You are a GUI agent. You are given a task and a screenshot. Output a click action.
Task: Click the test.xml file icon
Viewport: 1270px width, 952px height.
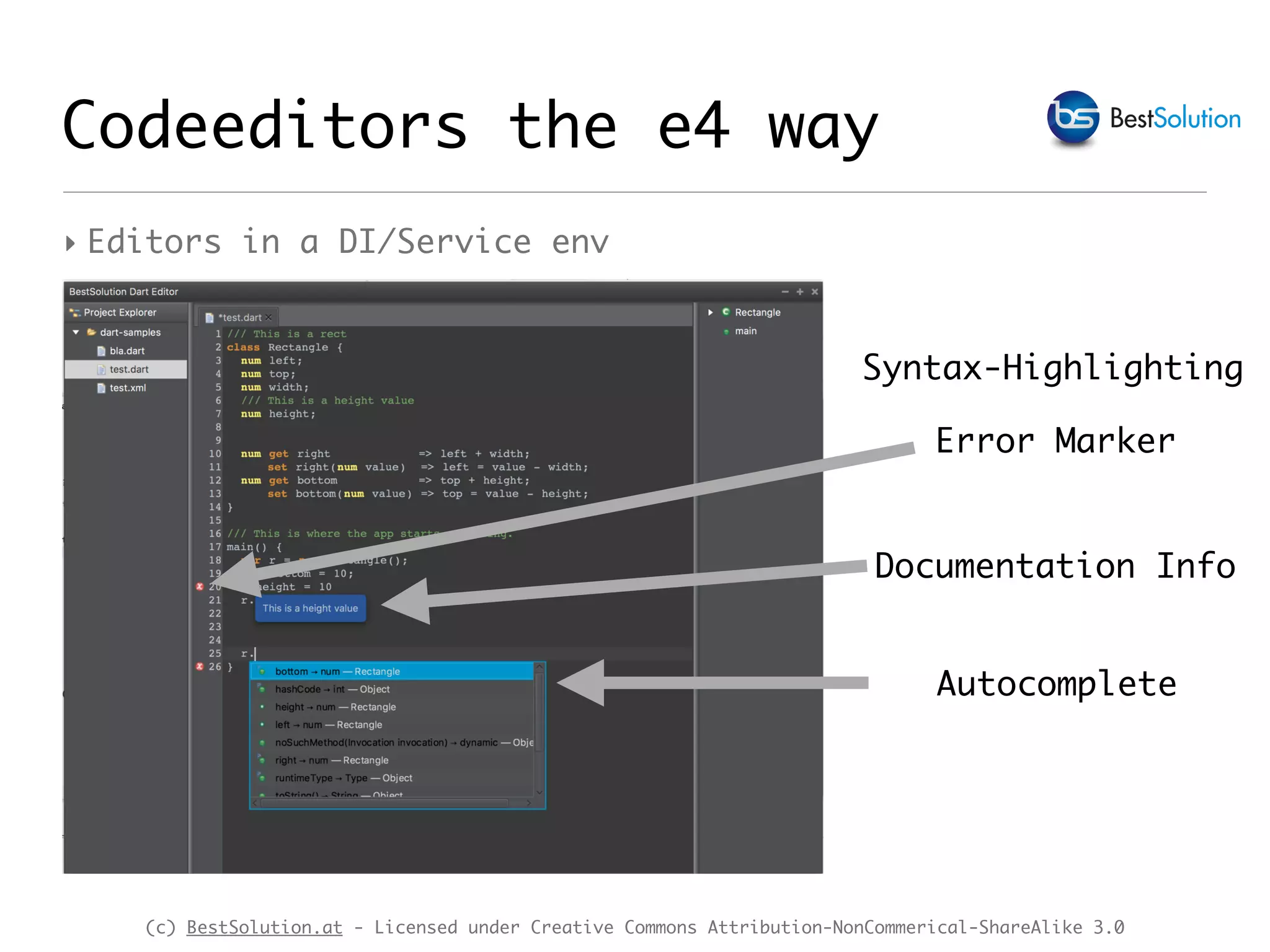101,388
